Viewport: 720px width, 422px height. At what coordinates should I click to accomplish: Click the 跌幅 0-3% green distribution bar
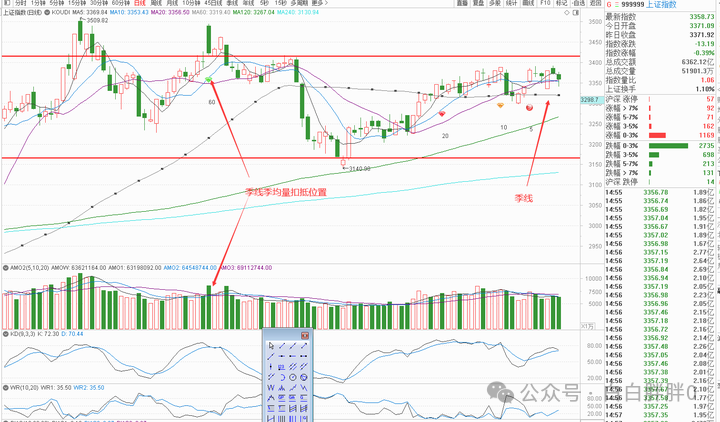668,146
